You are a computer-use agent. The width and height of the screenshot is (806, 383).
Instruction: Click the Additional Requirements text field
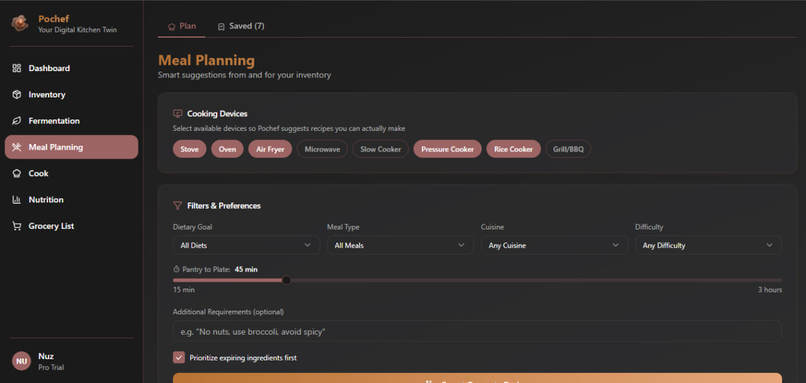tap(477, 332)
